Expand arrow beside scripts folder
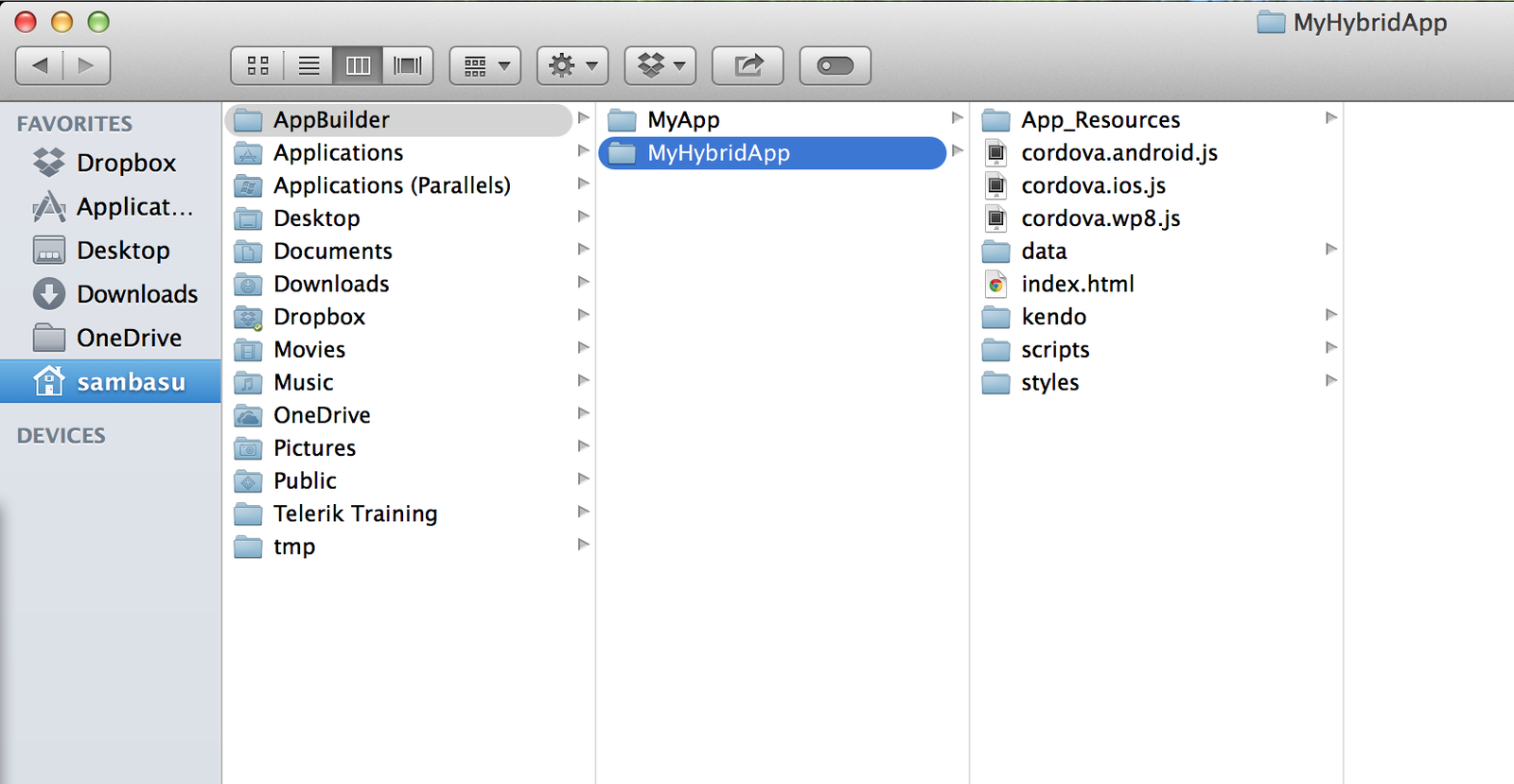This screenshot has width=1514, height=784. [x=1330, y=348]
